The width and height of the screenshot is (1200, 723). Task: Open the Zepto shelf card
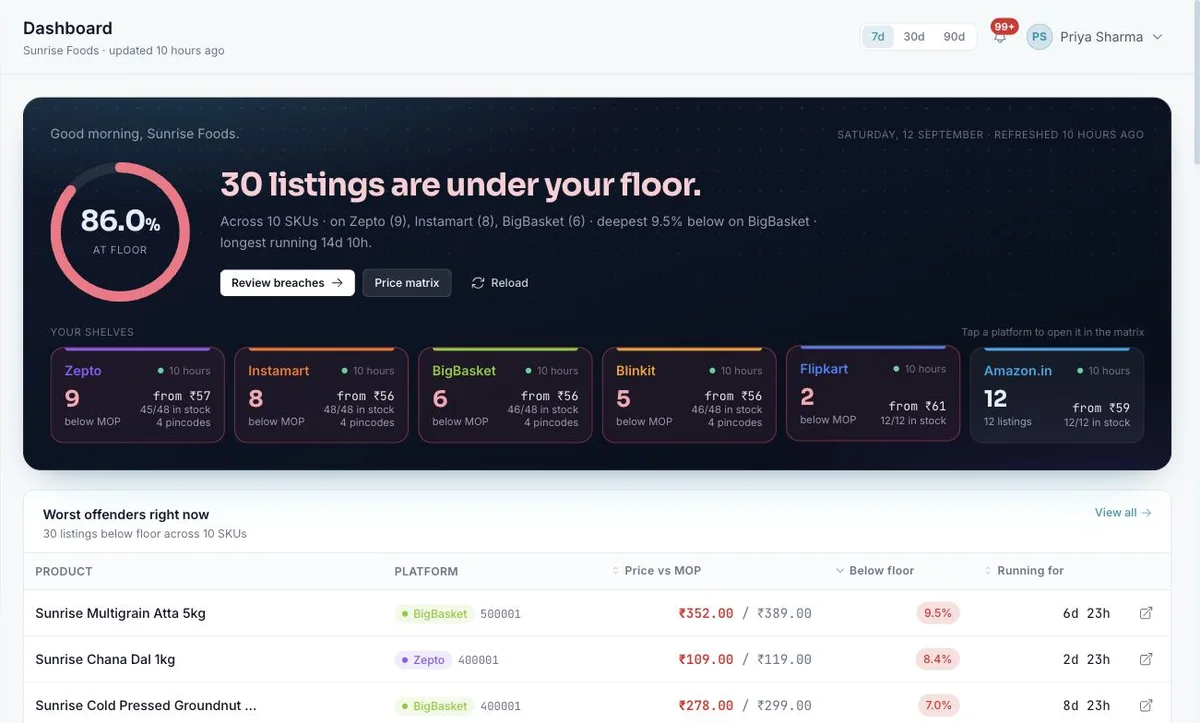click(137, 395)
